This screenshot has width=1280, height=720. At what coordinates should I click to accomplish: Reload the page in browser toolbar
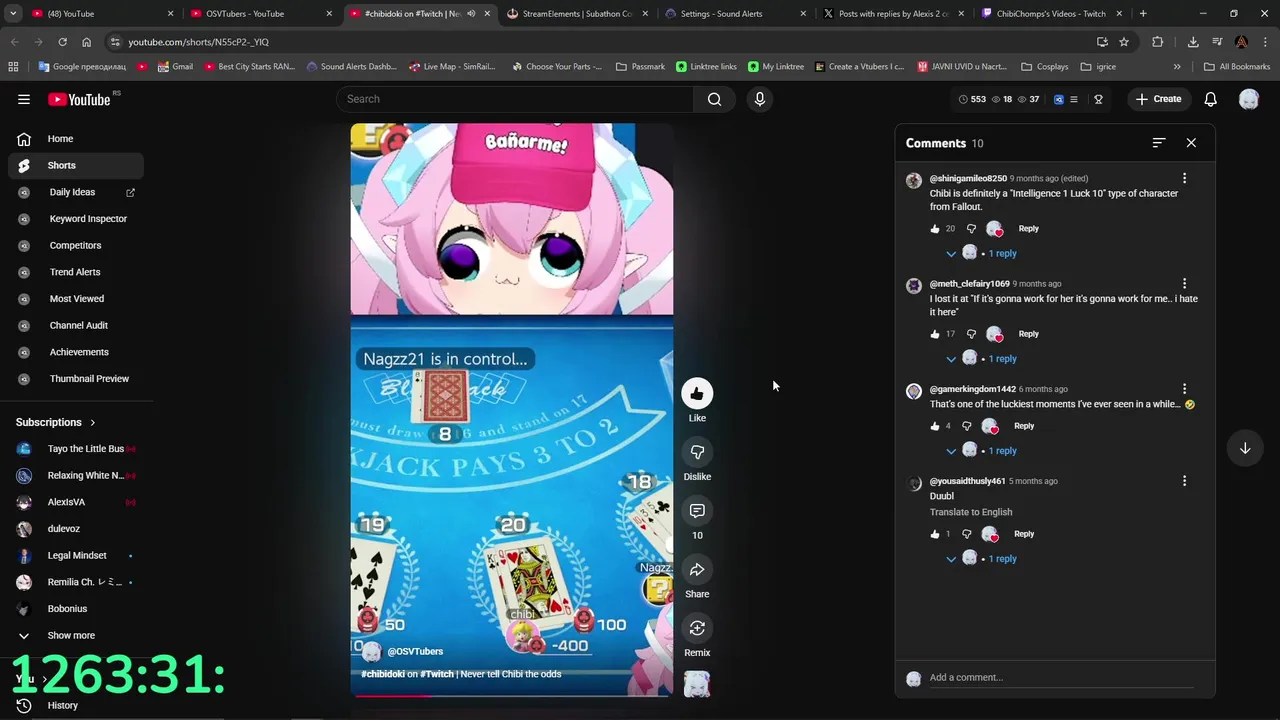click(62, 42)
